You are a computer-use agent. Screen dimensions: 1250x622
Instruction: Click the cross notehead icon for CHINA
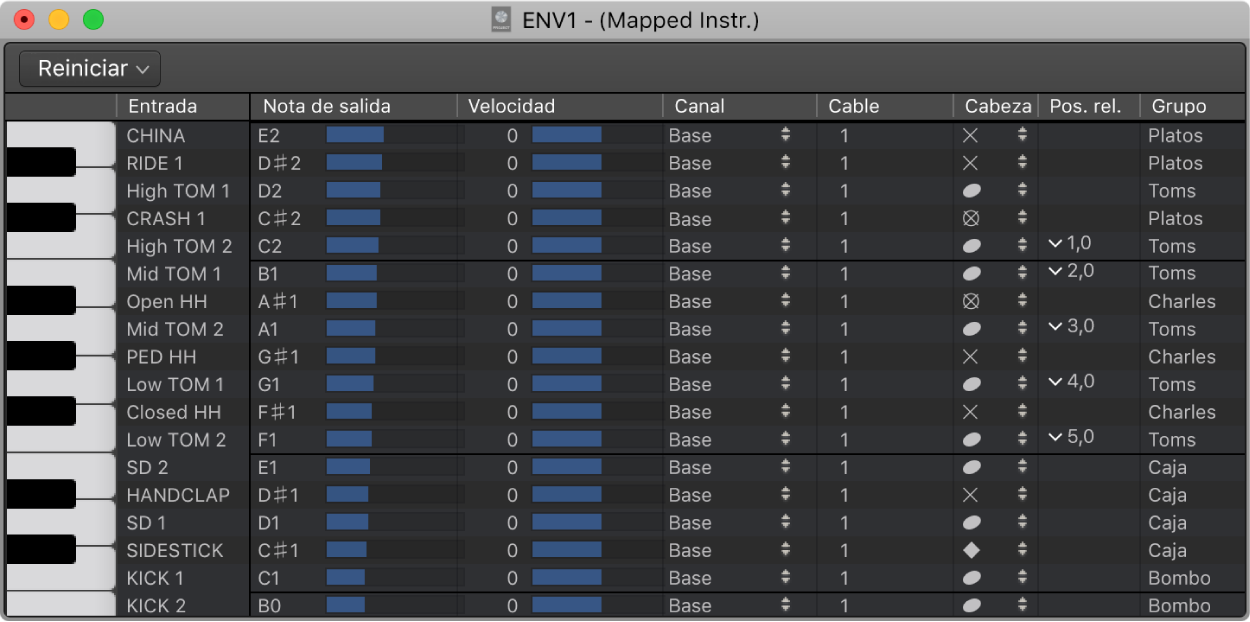click(970, 135)
